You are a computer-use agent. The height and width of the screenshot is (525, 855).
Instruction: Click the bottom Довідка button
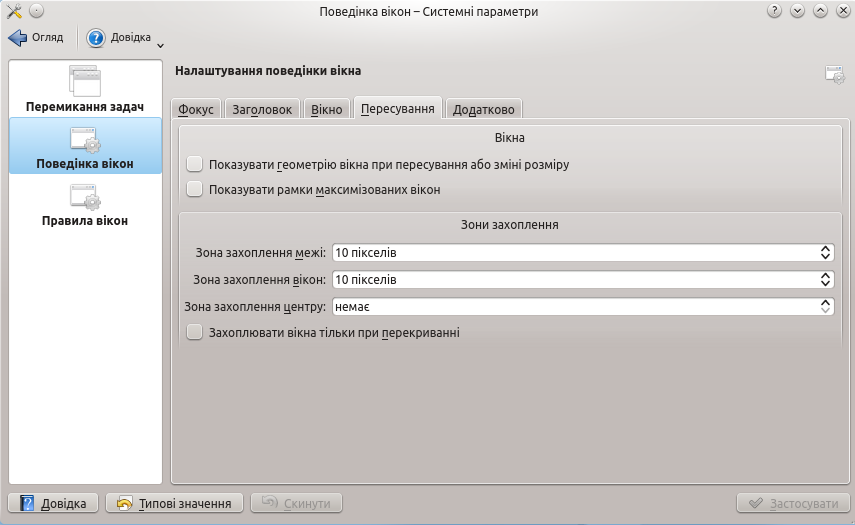54,503
